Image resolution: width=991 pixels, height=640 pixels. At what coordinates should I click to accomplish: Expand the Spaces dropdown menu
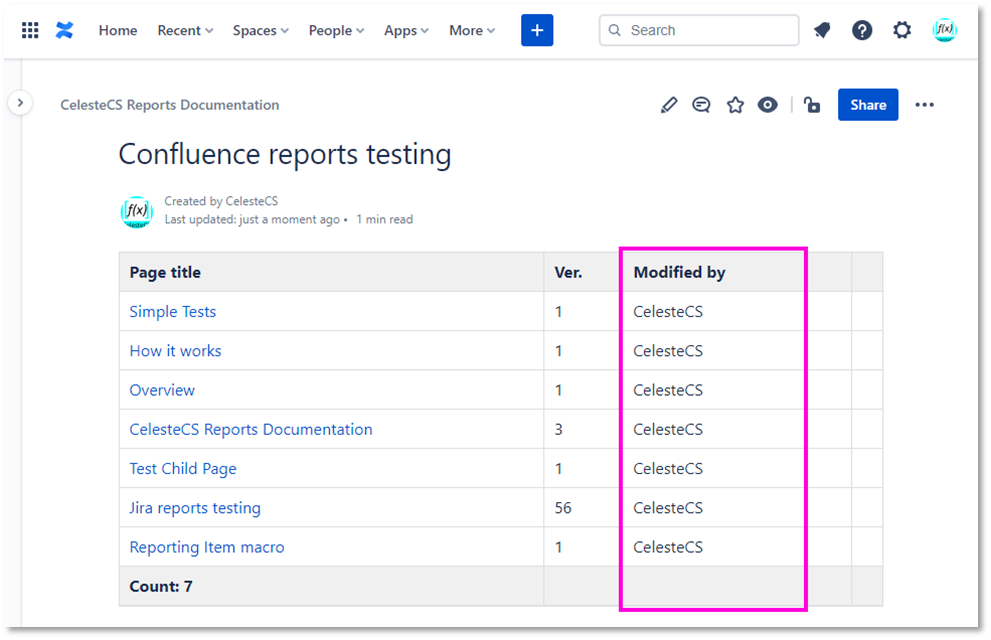260,30
